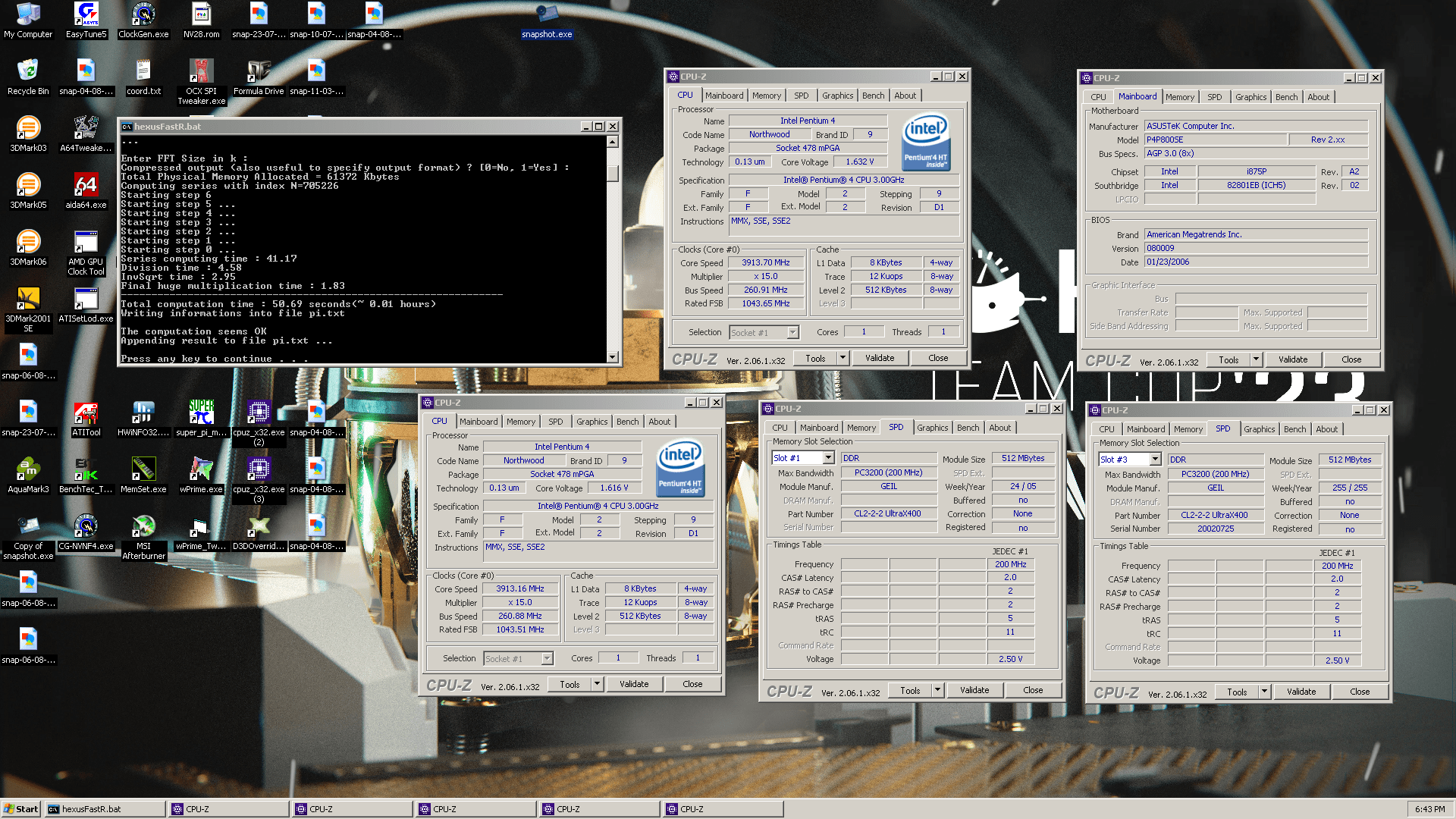Image resolution: width=1456 pixels, height=819 pixels.
Task: Click Tools button in lower-left CPU-Z window
Action: tap(570, 684)
